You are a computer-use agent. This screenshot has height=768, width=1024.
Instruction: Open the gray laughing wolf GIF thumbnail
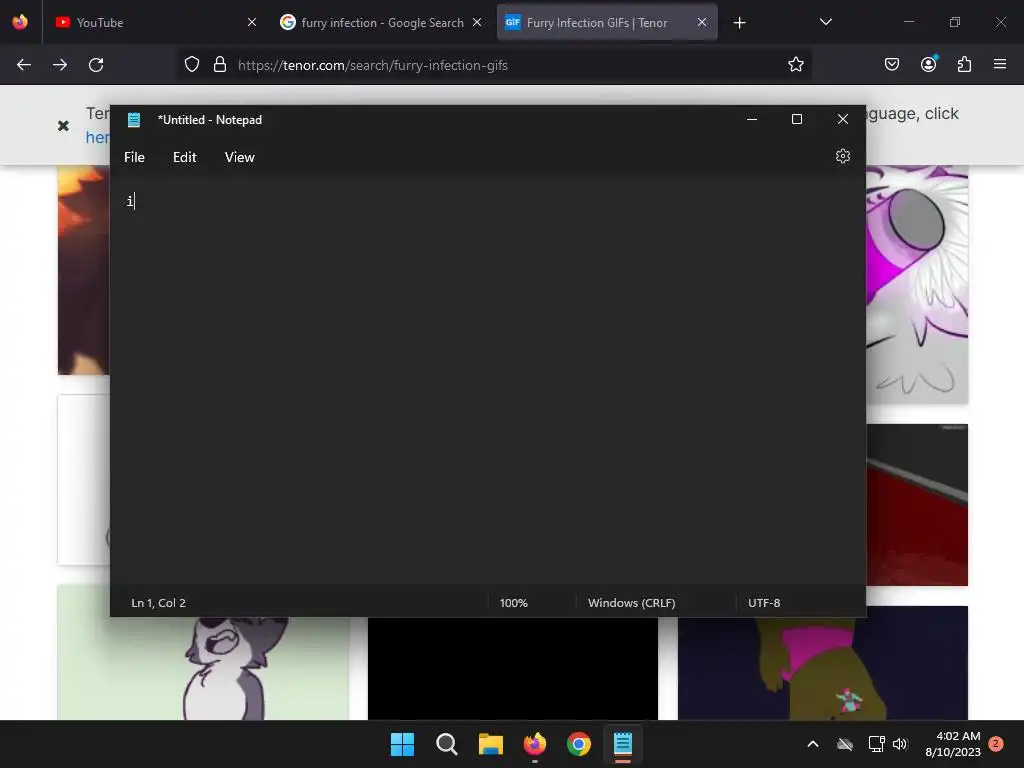click(x=203, y=667)
